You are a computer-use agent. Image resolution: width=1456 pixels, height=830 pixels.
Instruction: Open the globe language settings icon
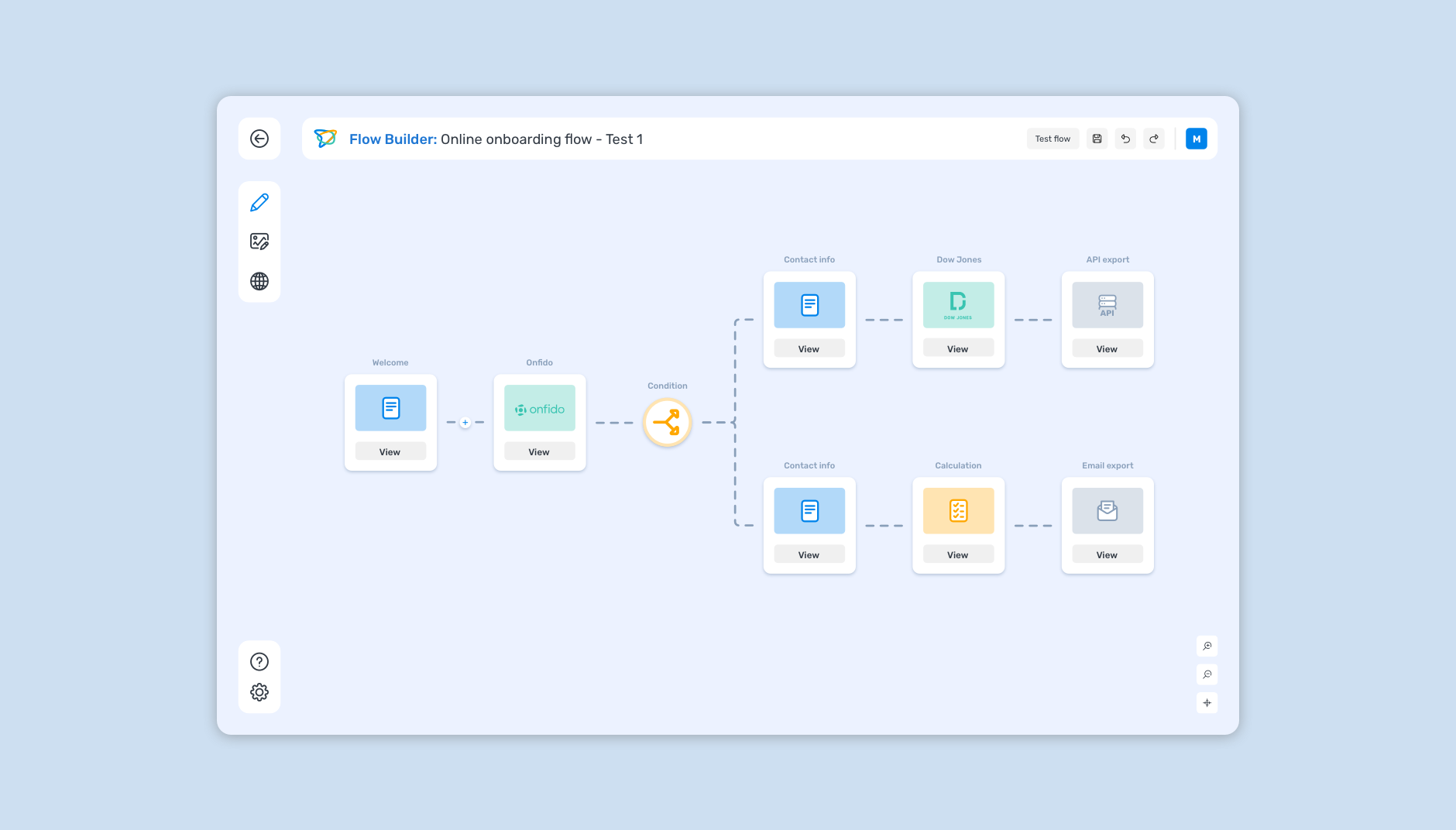[x=259, y=281]
